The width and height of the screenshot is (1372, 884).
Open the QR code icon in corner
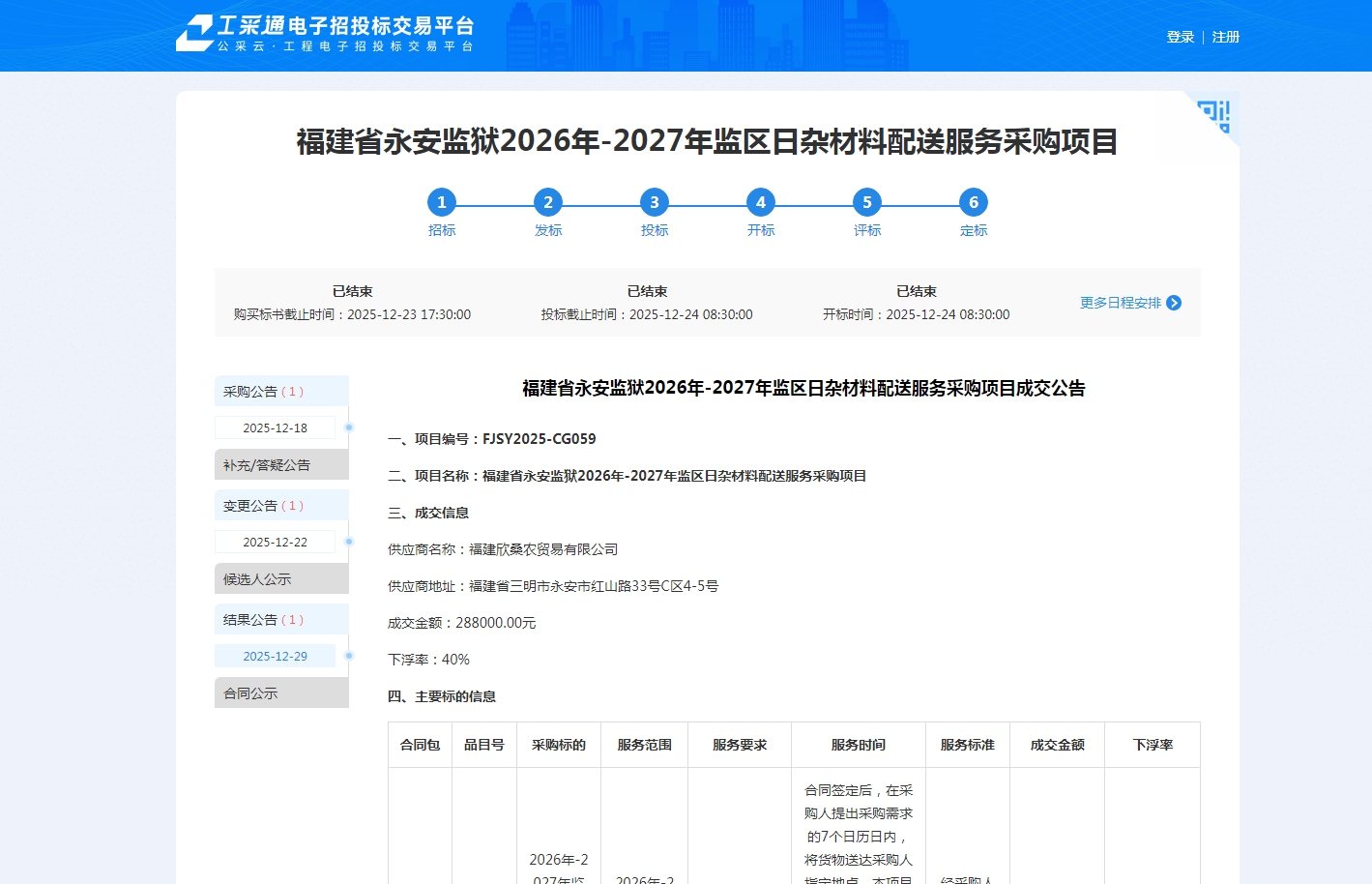point(1214,115)
